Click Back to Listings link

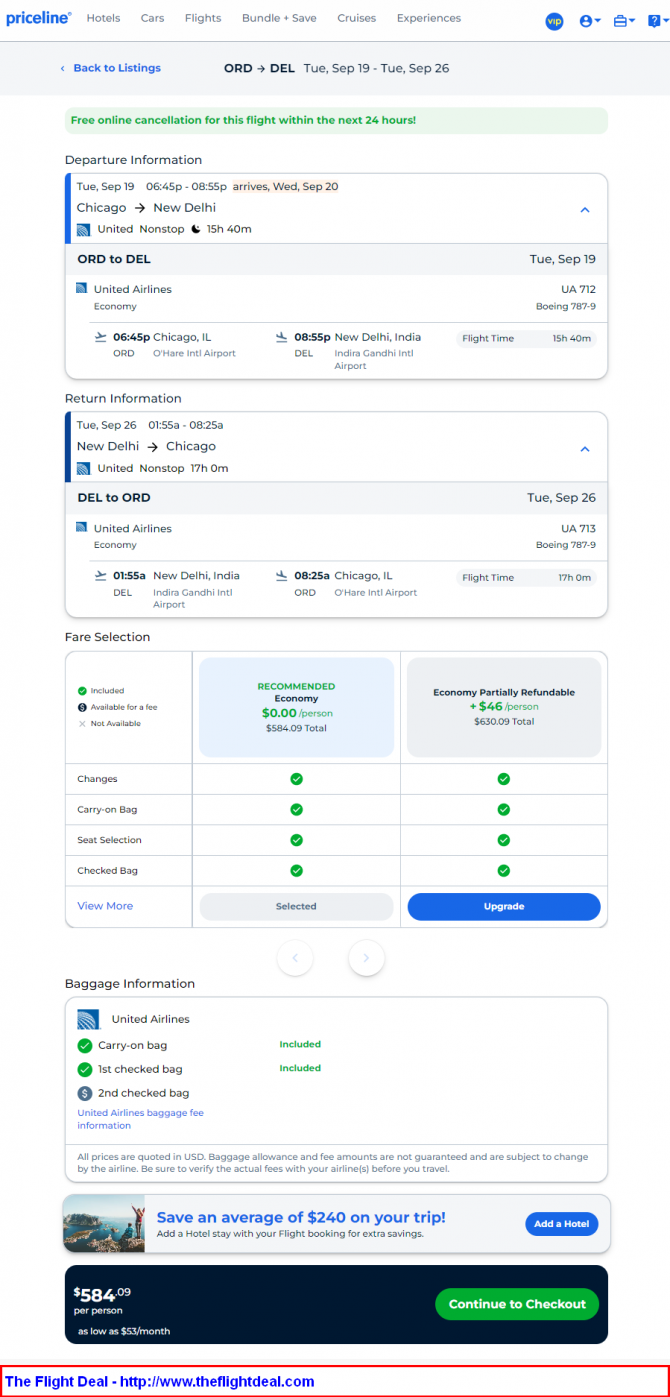click(x=116, y=68)
